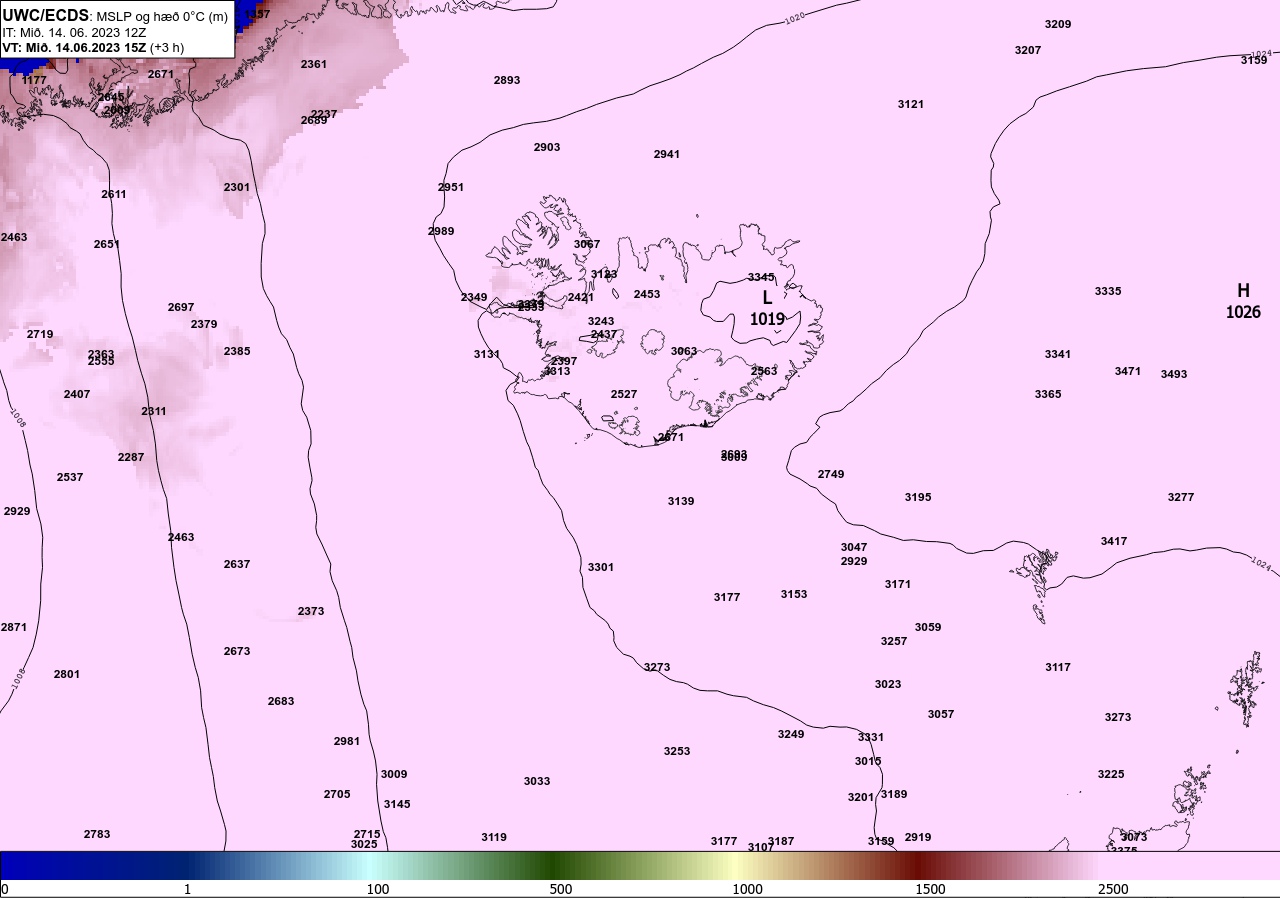Click the height value 3121
1280x898 pixels.
pyautogui.click(x=911, y=104)
